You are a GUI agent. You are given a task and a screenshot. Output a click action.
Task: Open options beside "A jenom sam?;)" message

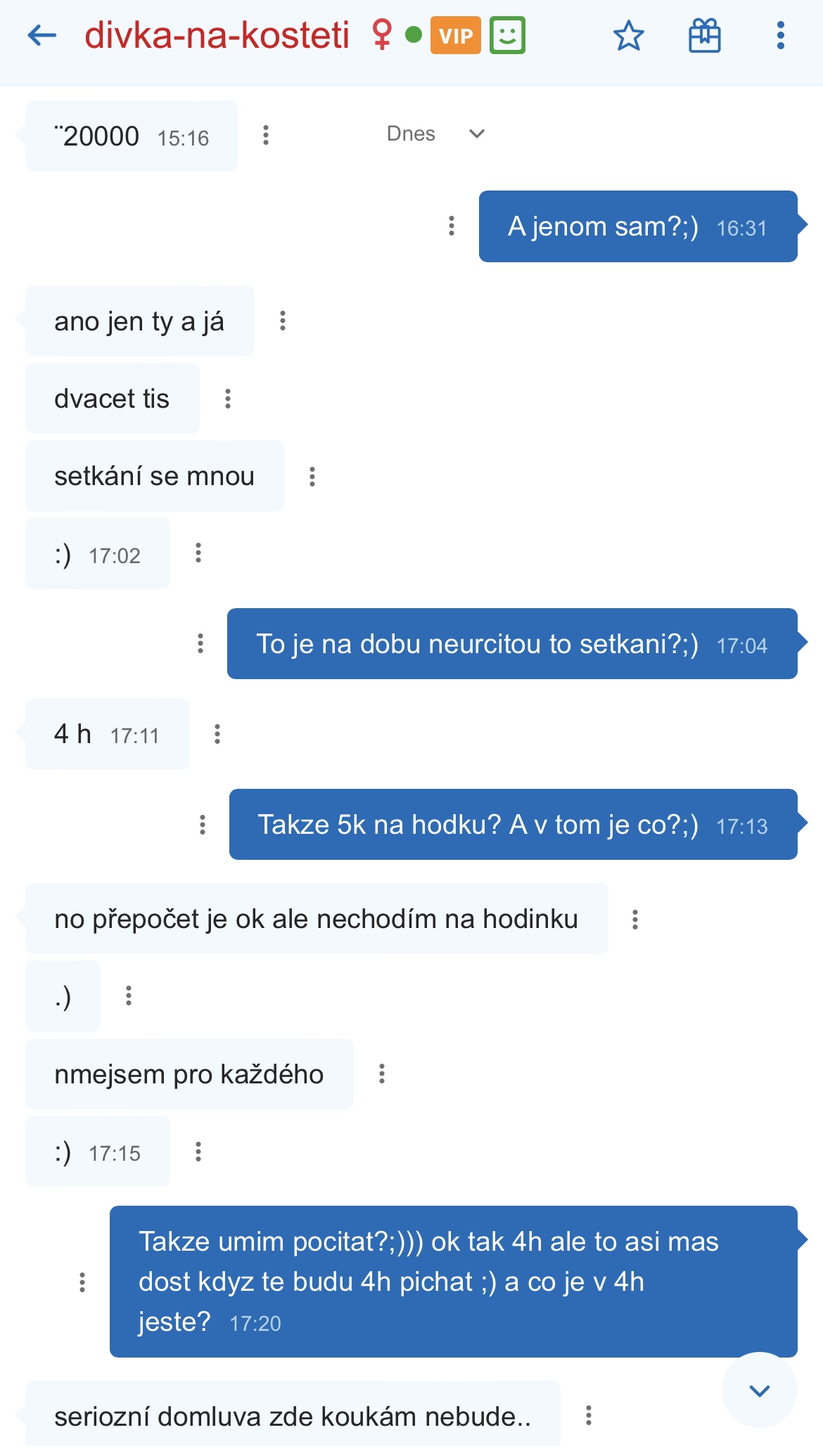point(452,226)
